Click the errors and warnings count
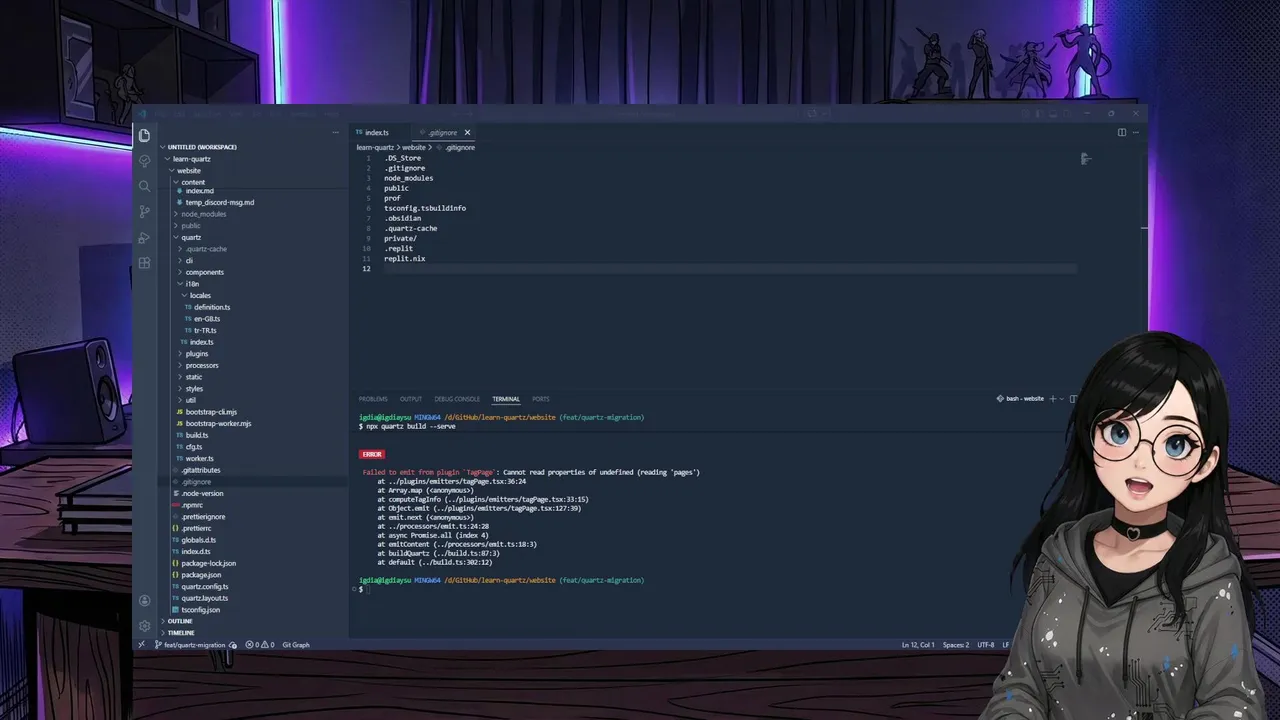 [x=260, y=645]
